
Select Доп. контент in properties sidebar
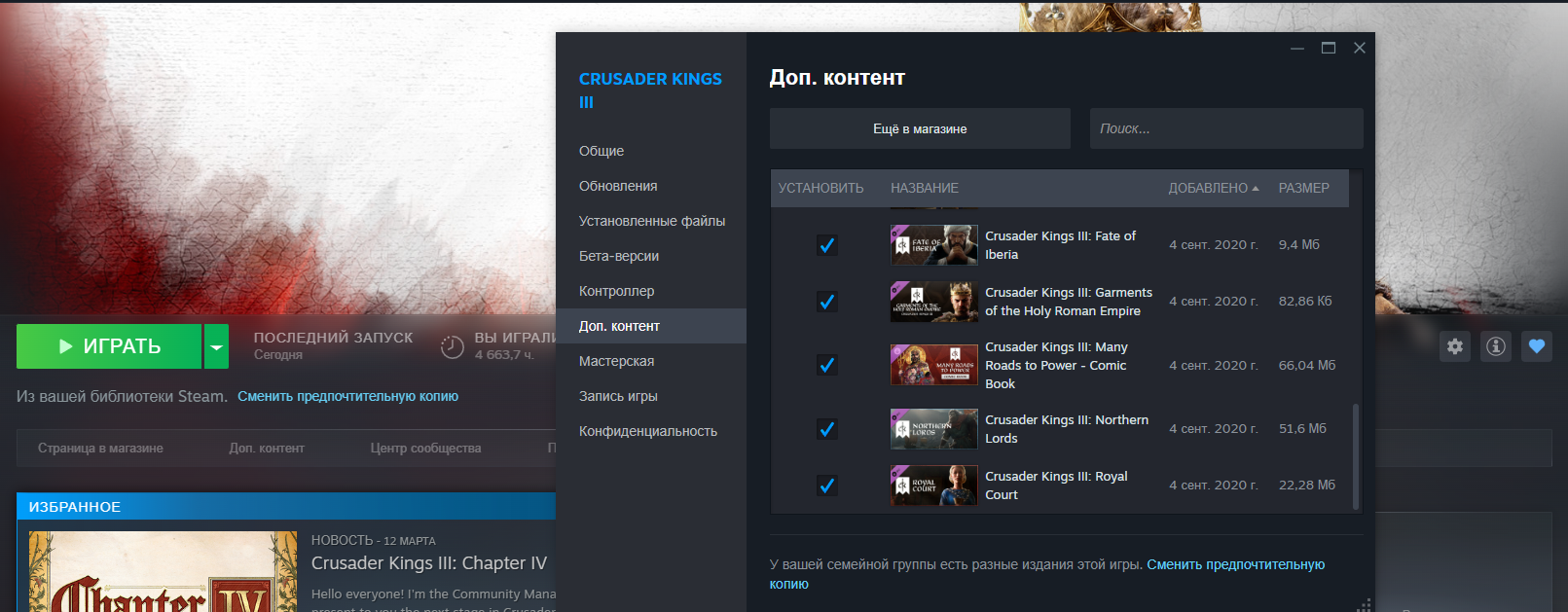[651, 326]
